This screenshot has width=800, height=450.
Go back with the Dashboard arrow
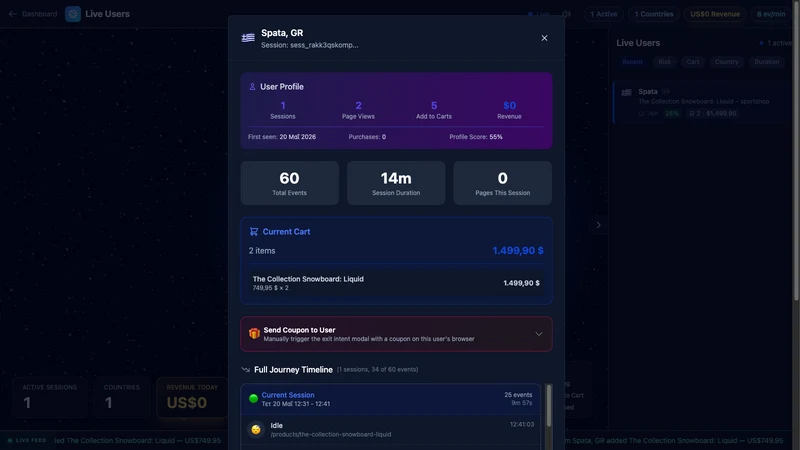[x=12, y=14]
